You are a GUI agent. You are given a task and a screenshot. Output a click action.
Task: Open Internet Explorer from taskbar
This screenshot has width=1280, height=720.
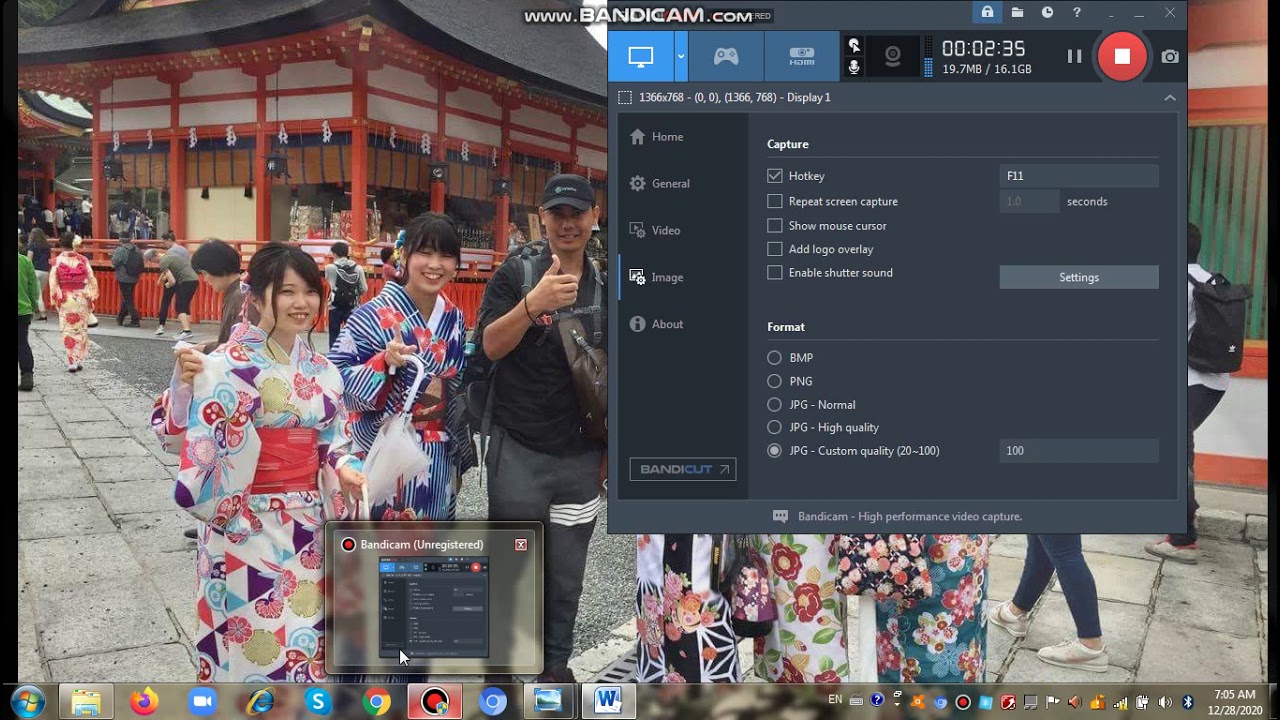point(261,702)
